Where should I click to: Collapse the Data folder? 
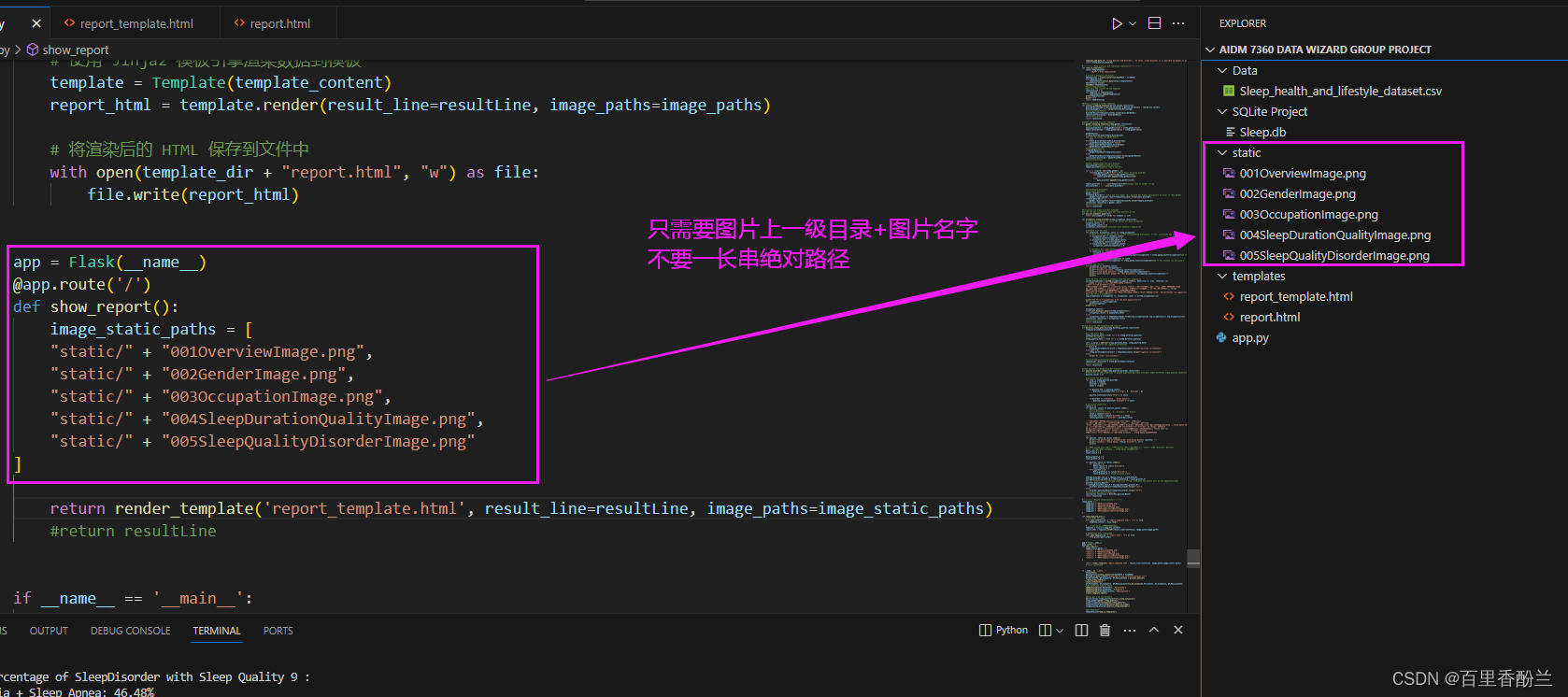coord(1222,70)
